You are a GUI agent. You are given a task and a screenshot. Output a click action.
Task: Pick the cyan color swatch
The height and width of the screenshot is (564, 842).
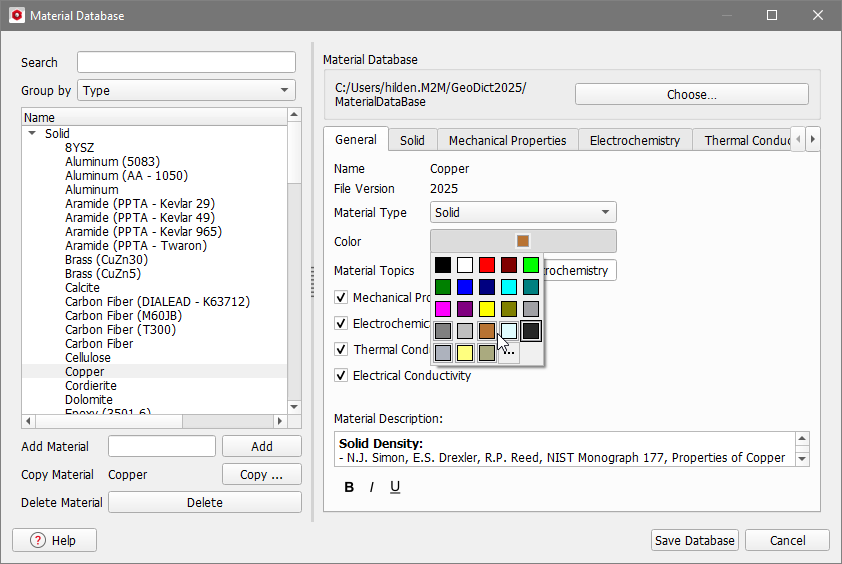pos(509,287)
